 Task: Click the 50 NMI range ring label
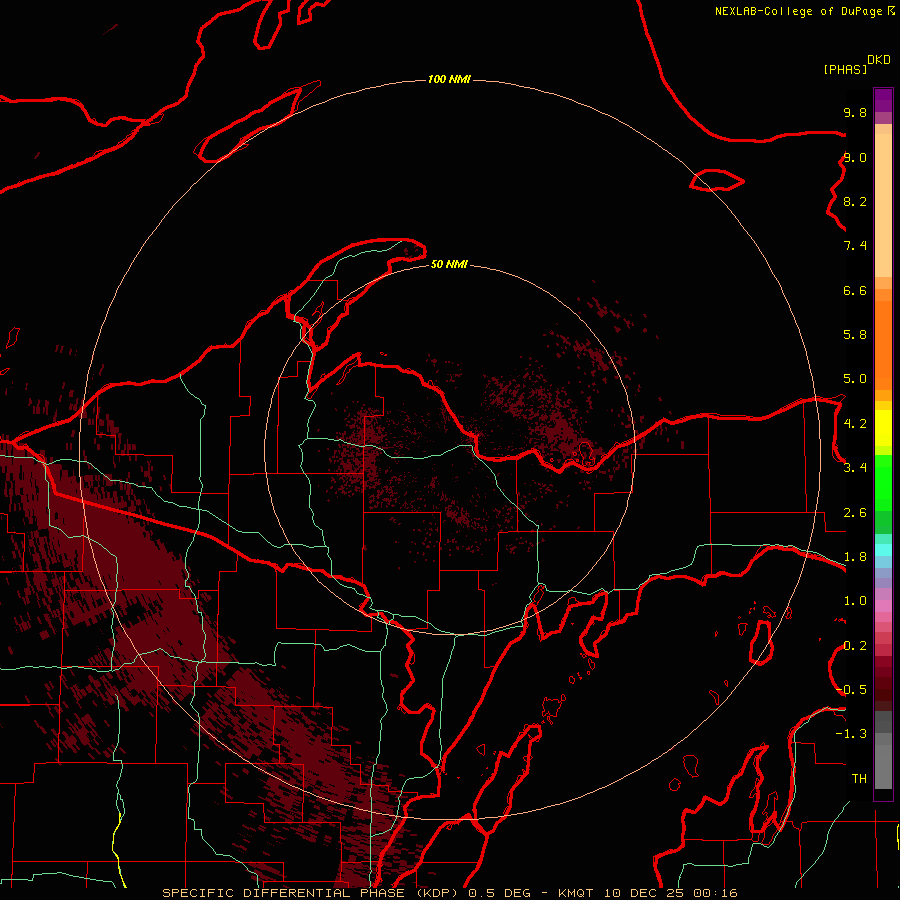click(449, 264)
